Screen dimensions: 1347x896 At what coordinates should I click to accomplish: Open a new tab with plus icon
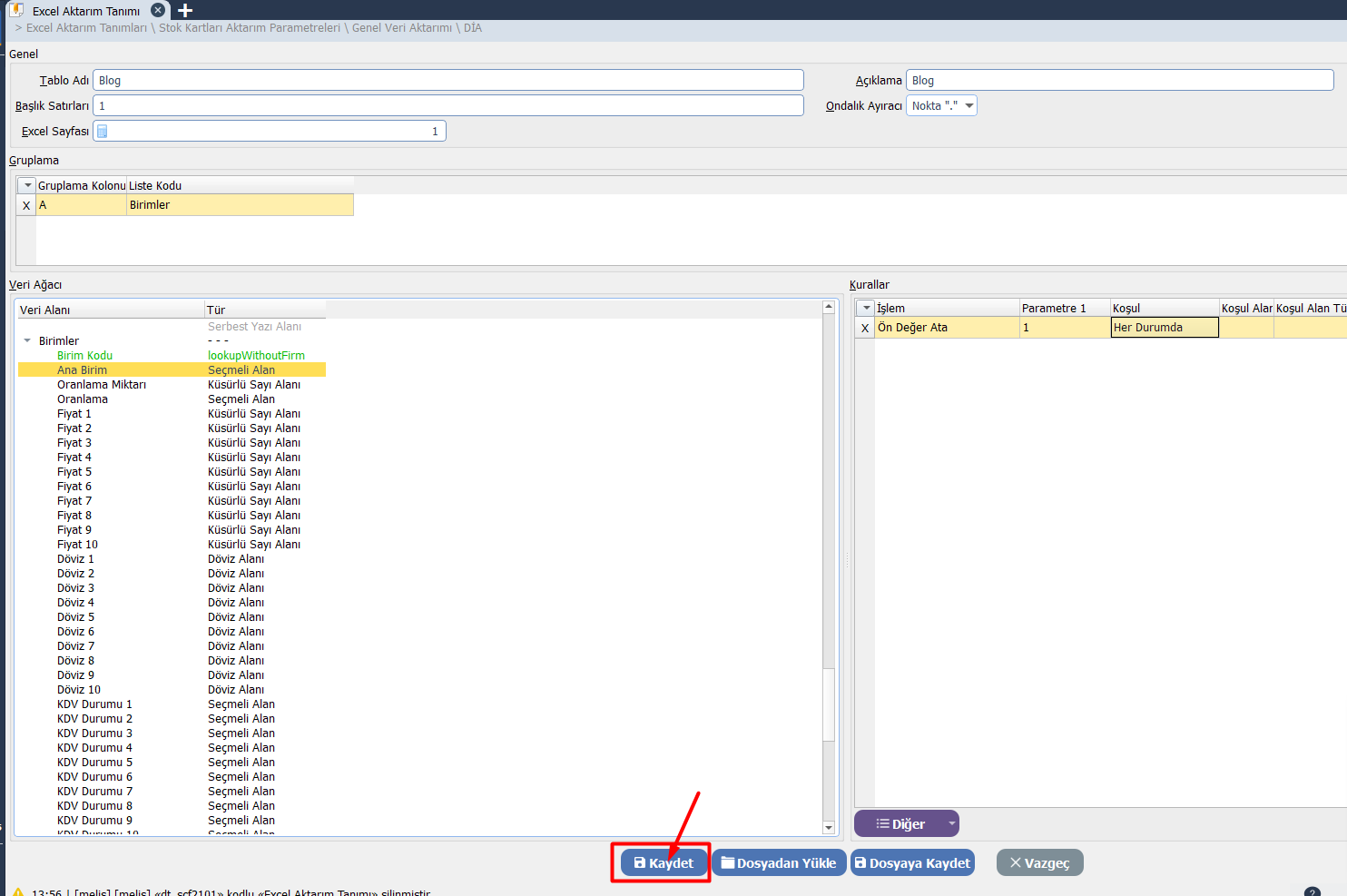[185, 11]
